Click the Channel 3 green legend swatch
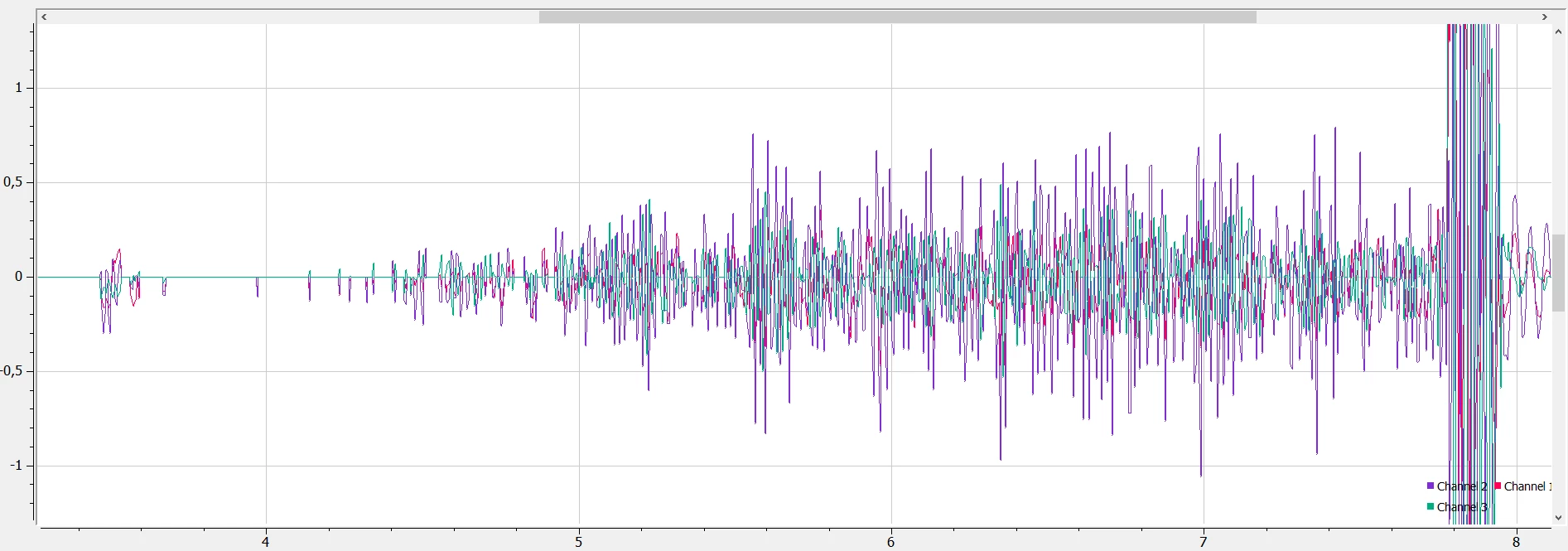1568x551 pixels. click(x=1430, y=506)
